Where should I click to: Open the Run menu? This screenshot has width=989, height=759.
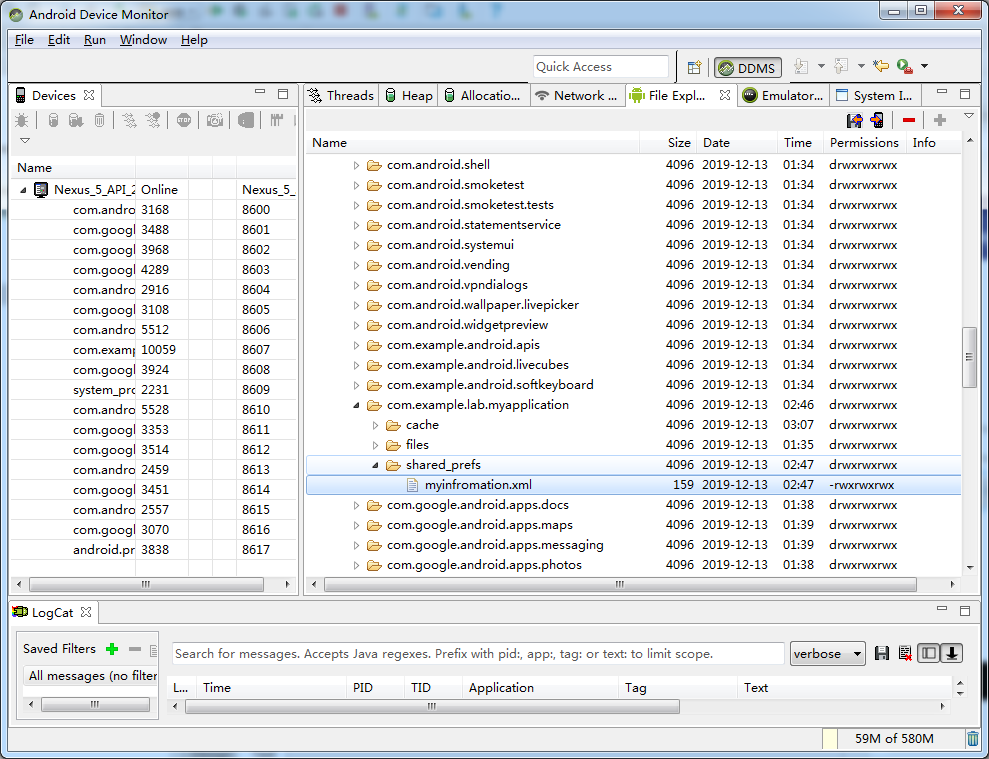point(95,40)
